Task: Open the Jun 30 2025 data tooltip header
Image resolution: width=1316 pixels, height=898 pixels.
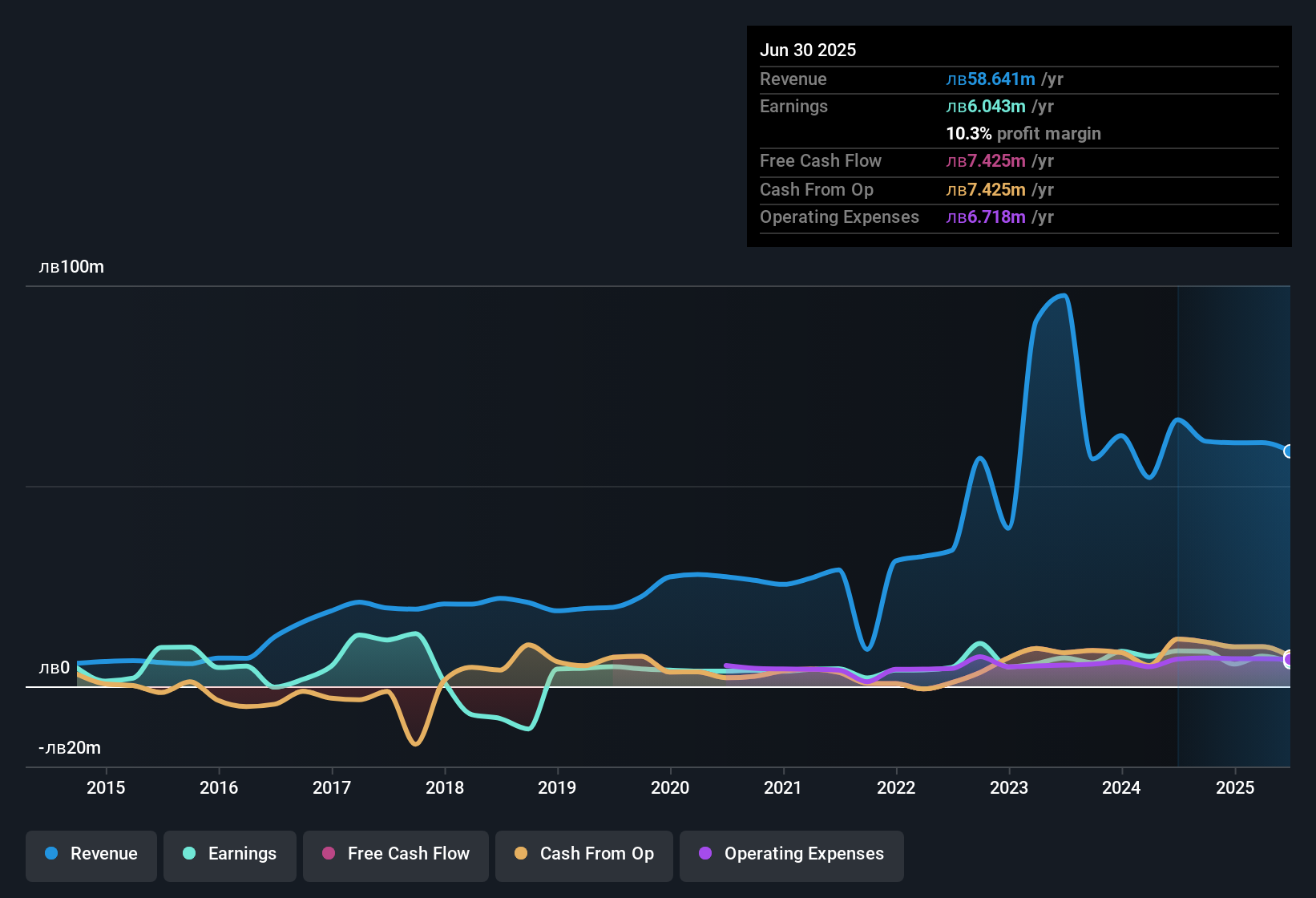Action: pos(809,50)
